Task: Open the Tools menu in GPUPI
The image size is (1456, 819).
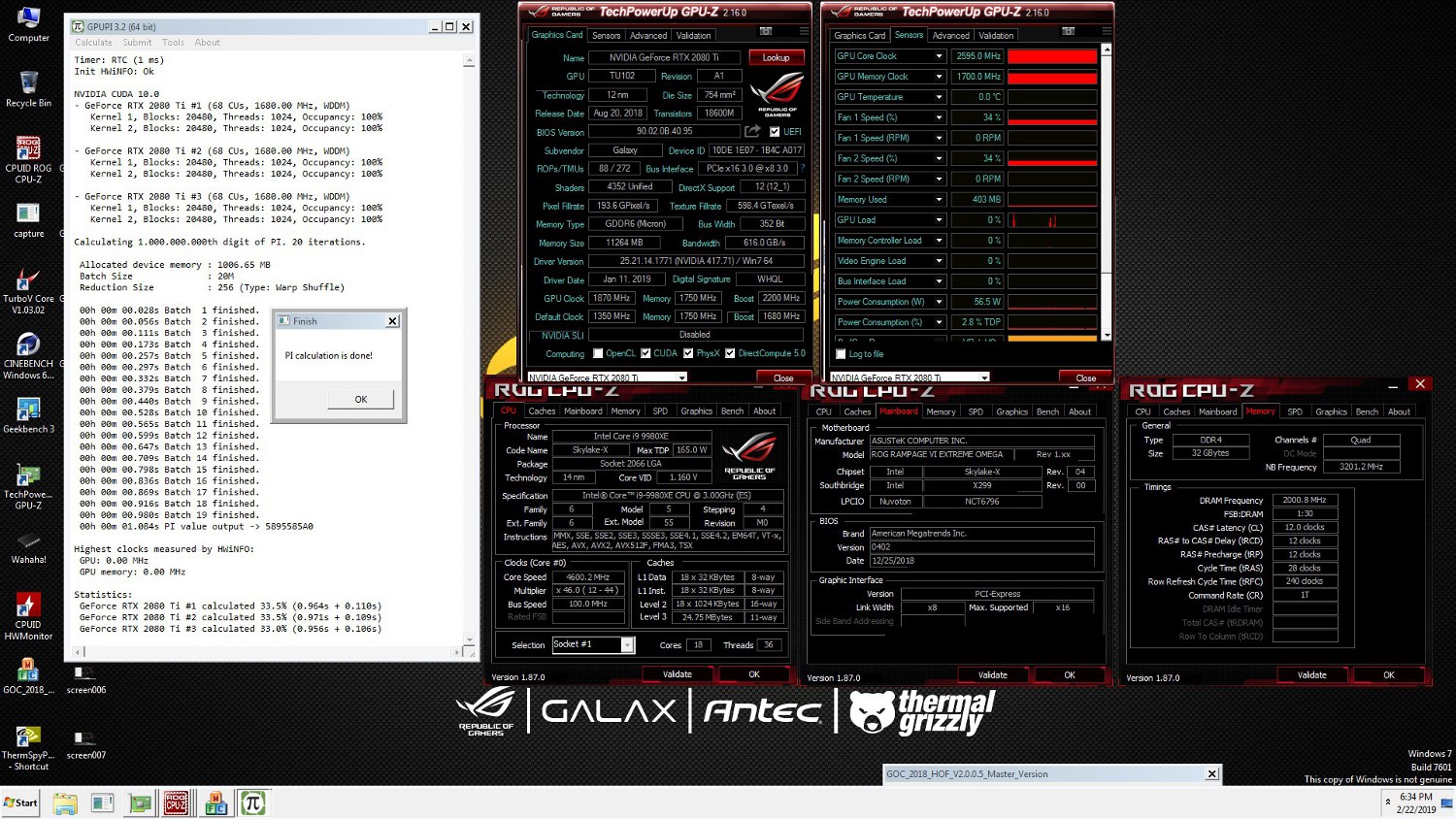Action: point(173,43)
